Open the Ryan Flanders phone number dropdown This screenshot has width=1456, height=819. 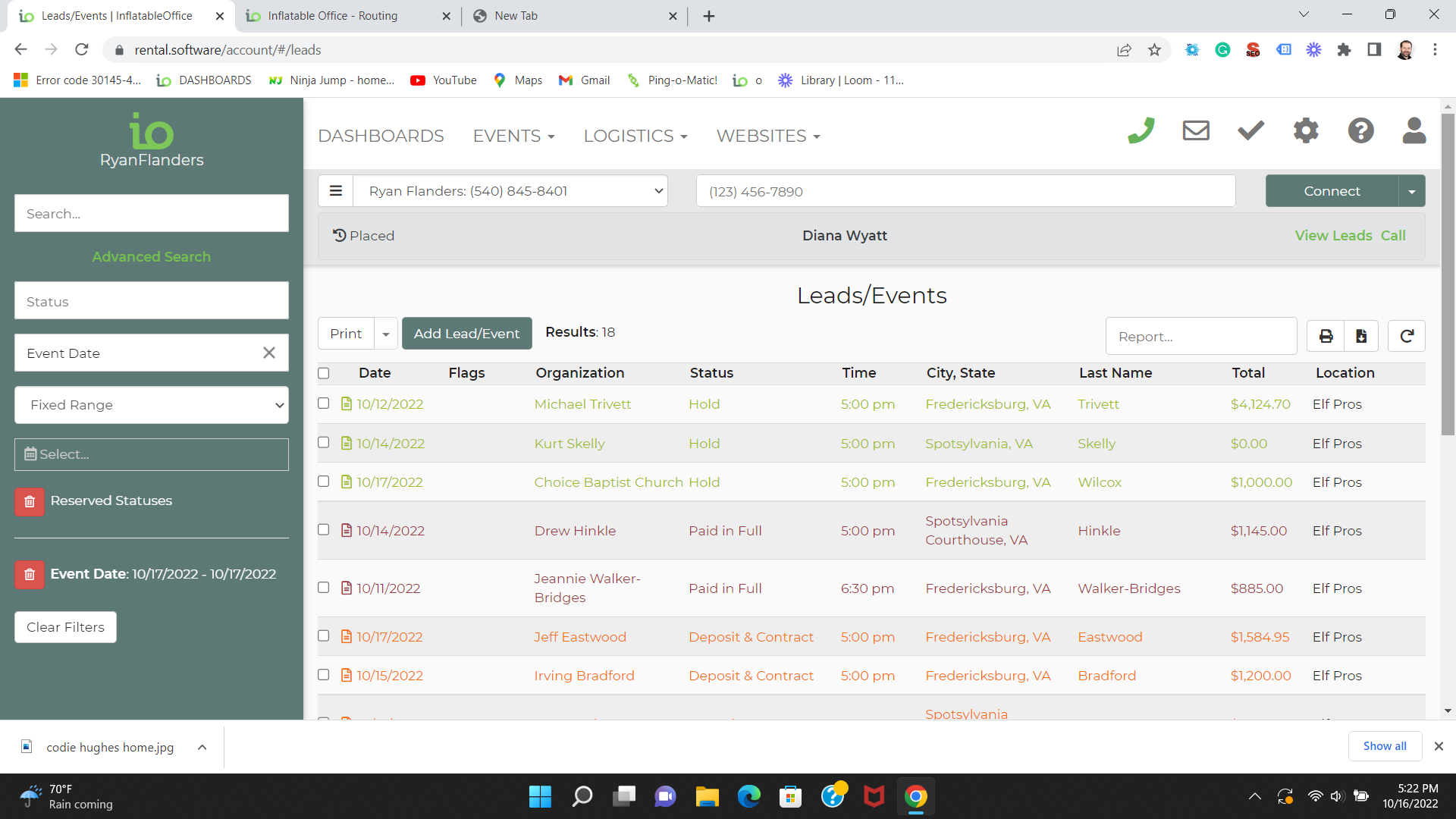510,191
